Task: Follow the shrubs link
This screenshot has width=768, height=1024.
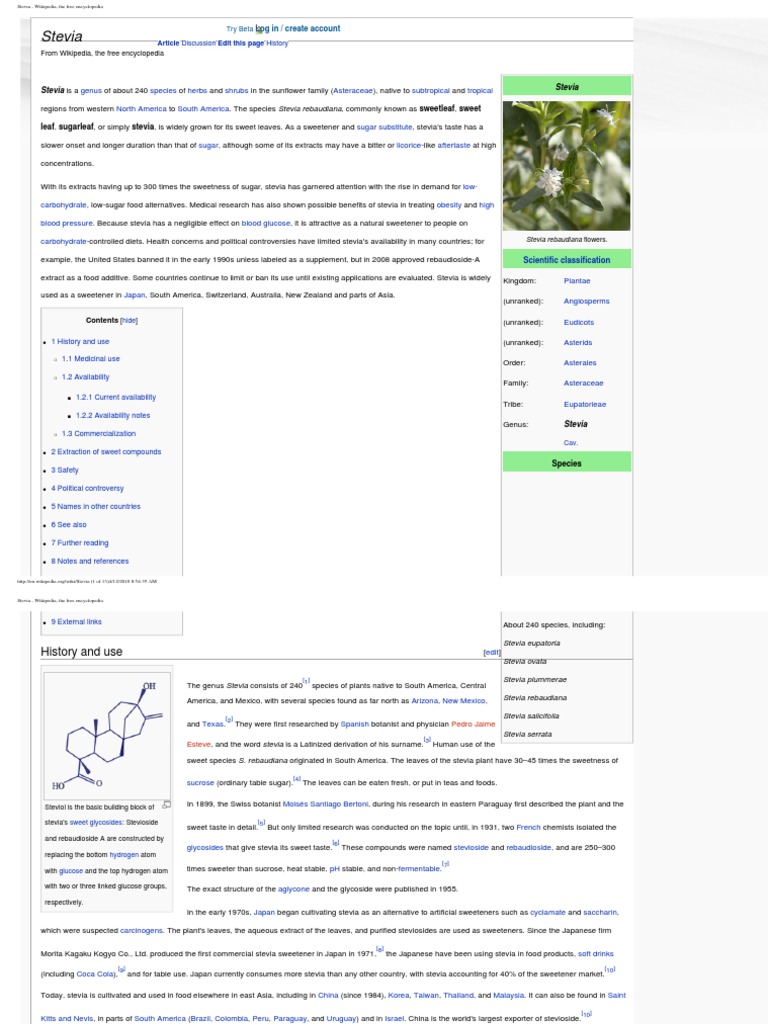Action: [236, 91]
